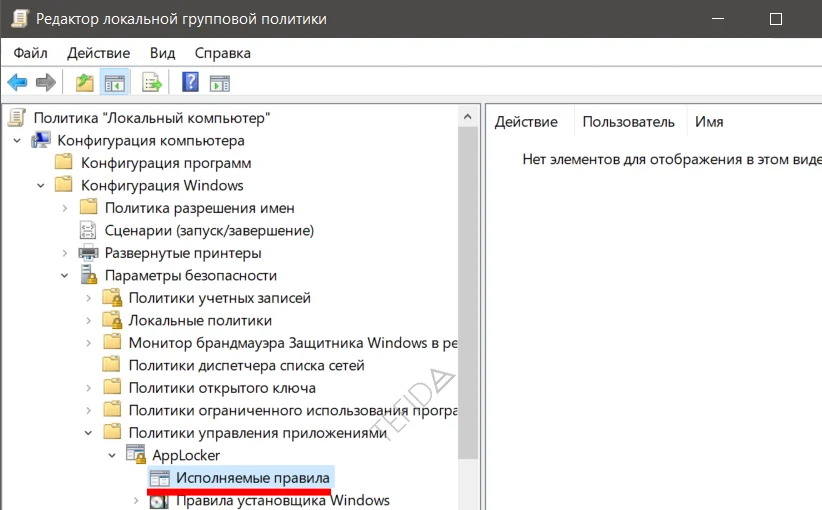Click folder icon of Политики ограниченного использования программ
Image resolution: width=822 pixels, height=510 pixels.
point(112,410)
